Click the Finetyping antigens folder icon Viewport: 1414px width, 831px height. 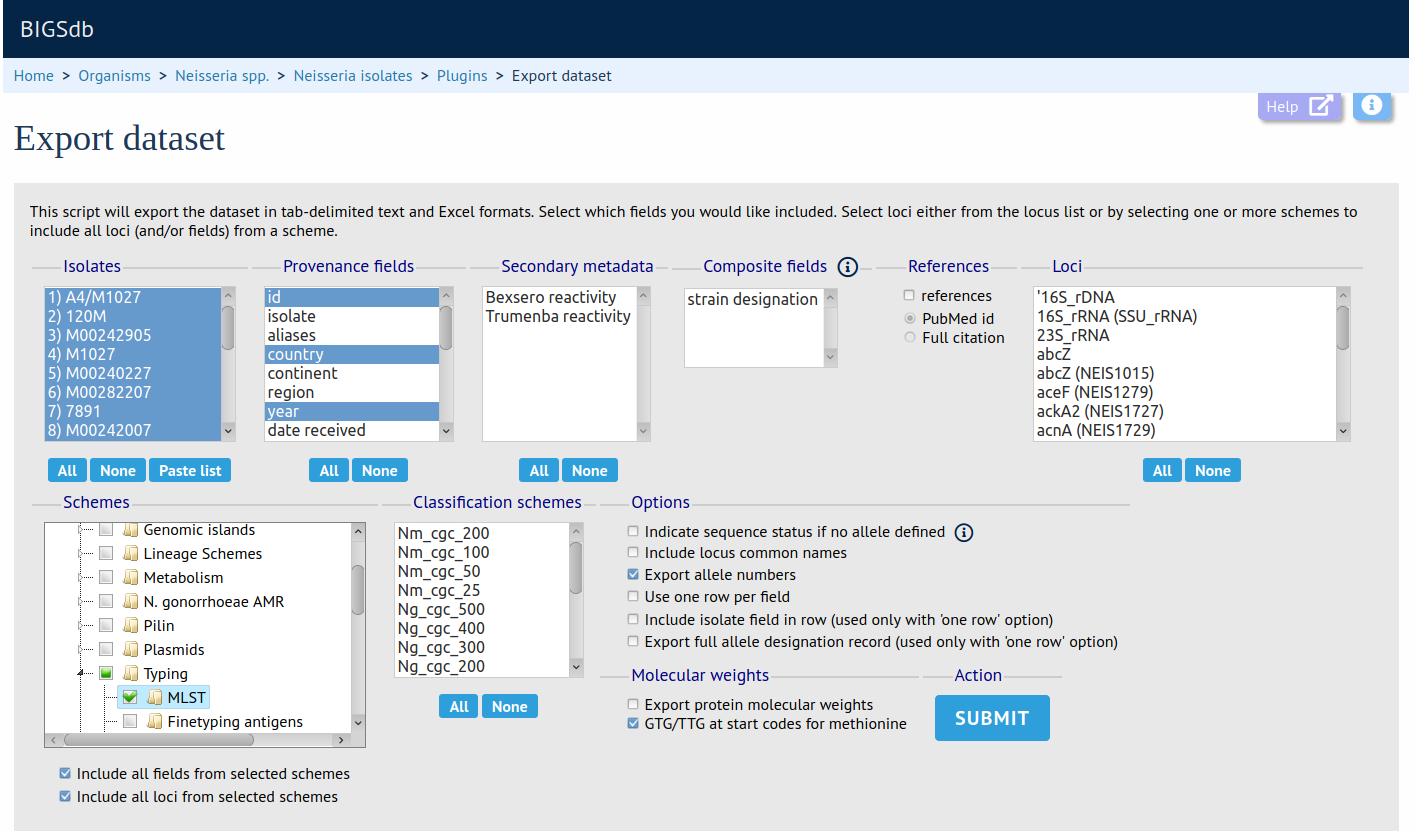coord(154,722)
